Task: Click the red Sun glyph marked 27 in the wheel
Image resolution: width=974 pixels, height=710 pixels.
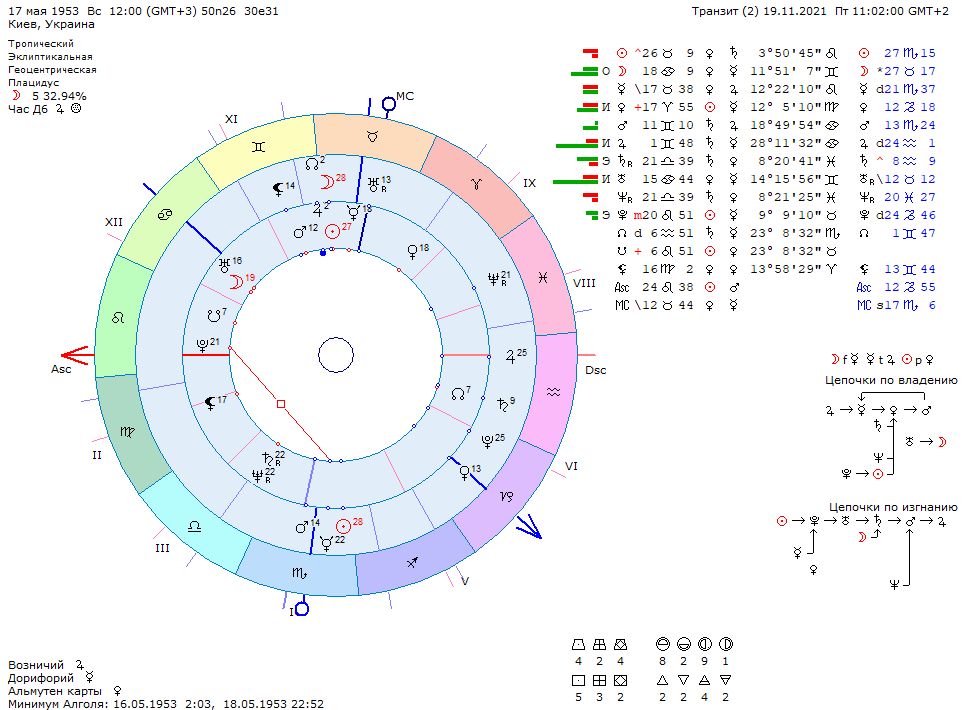Action: coord(333,232)
